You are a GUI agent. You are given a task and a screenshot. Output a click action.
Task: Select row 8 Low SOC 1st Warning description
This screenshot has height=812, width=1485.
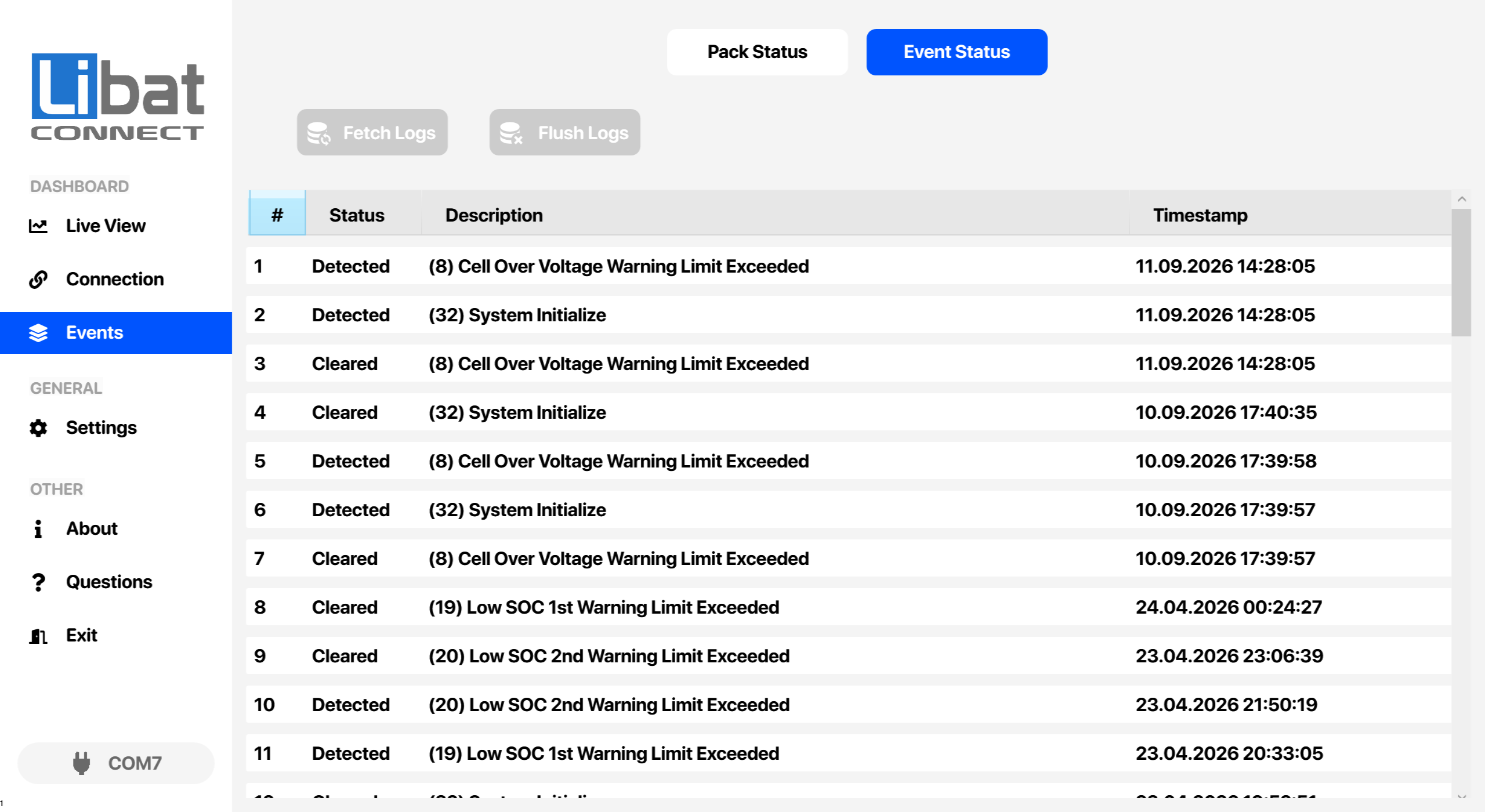604,607
